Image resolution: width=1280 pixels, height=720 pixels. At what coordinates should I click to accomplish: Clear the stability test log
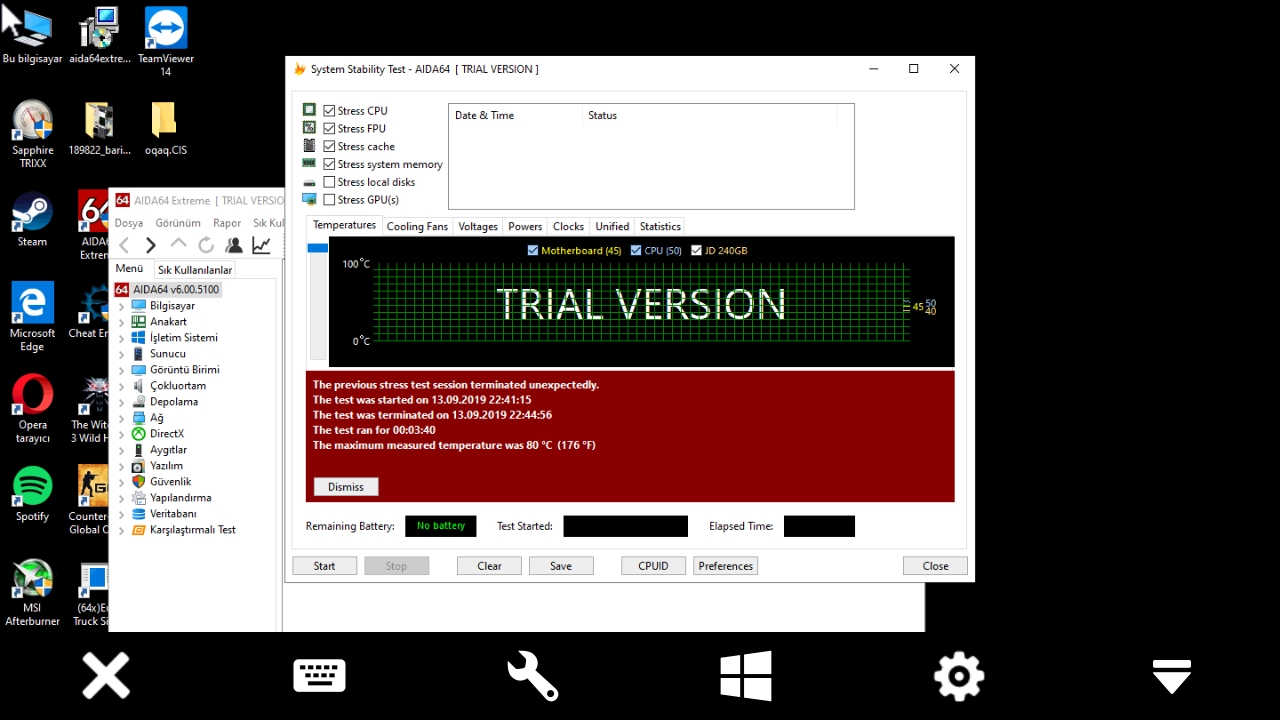[489, 566]
